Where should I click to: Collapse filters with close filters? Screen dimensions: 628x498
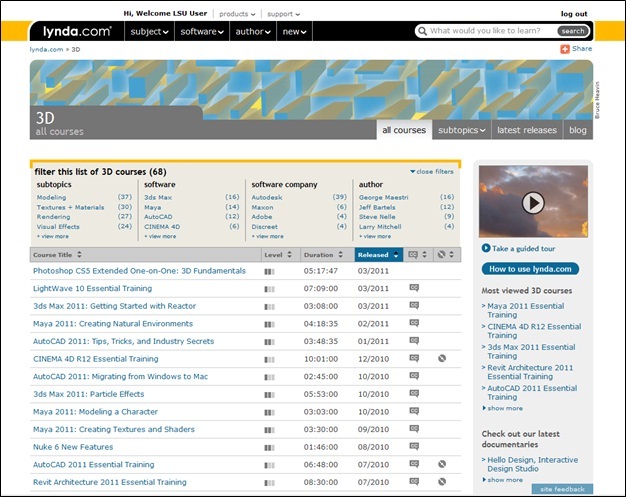pyautogui.click(x=431, y=171)
